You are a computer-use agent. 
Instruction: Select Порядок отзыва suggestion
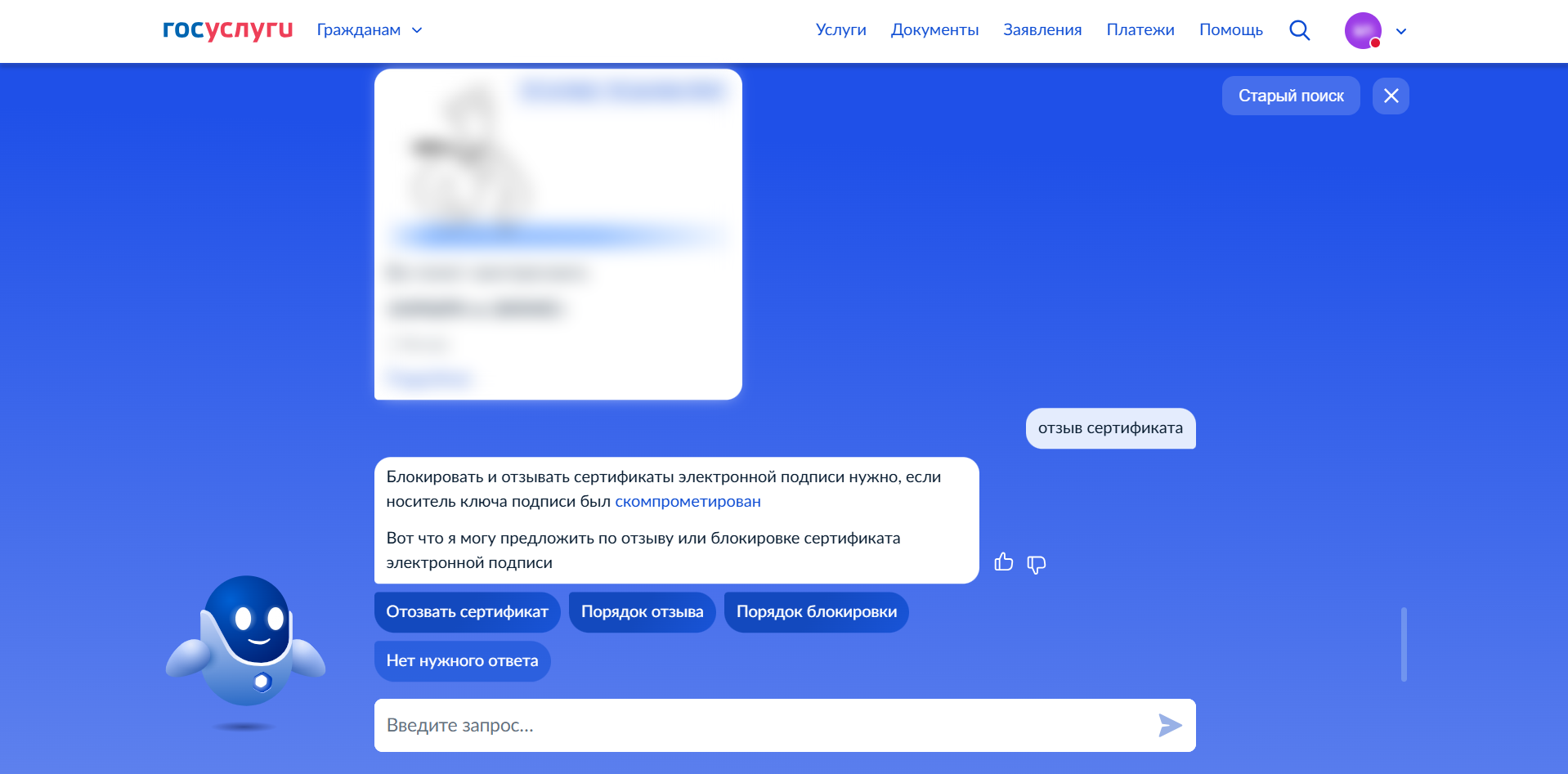(x=642, y=612)
